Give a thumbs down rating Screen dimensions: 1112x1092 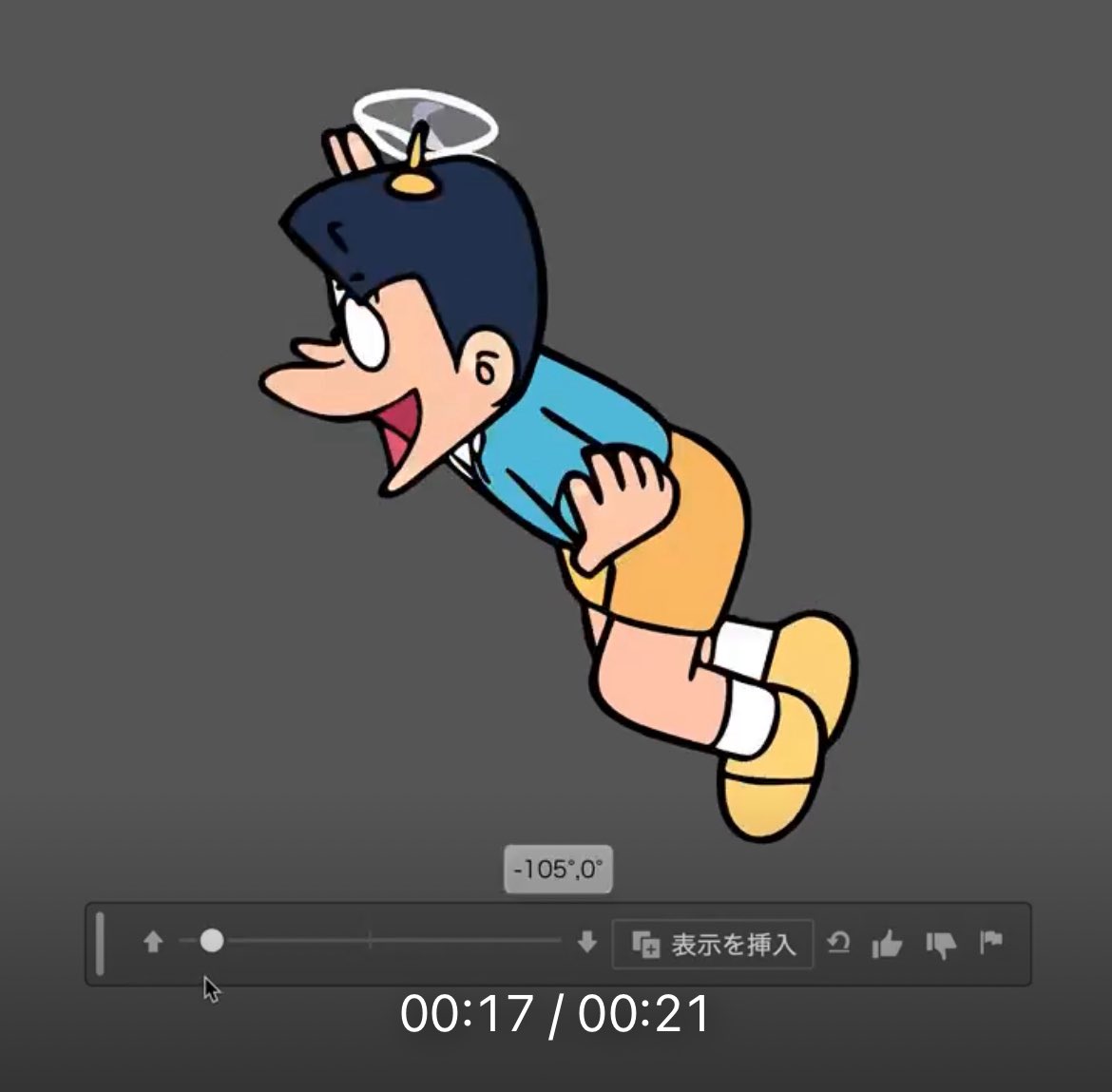(x=940, y=944)
